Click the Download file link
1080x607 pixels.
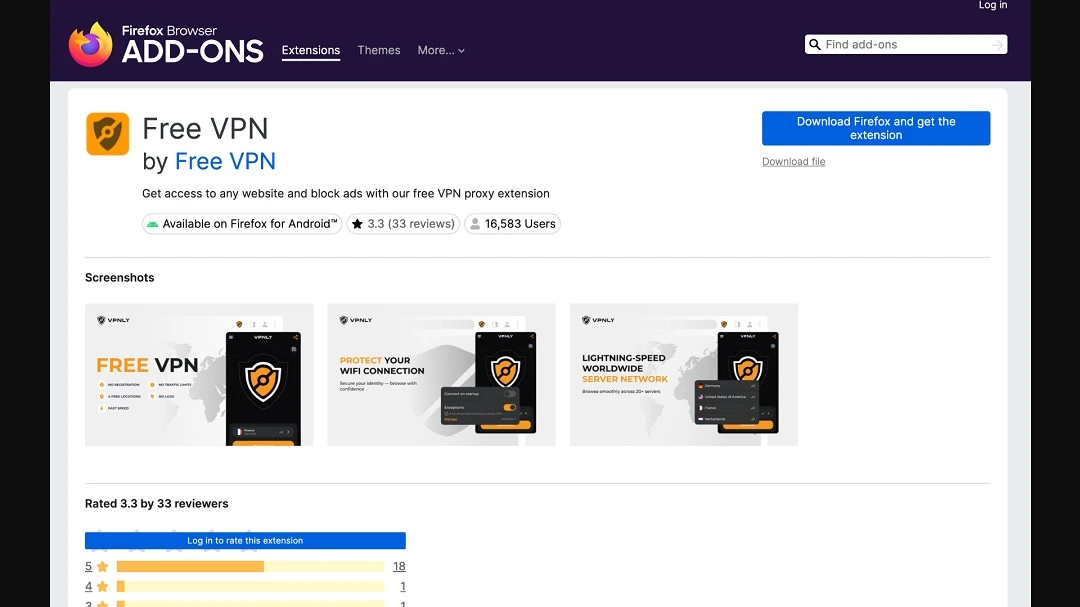click(x=793, y=161)
